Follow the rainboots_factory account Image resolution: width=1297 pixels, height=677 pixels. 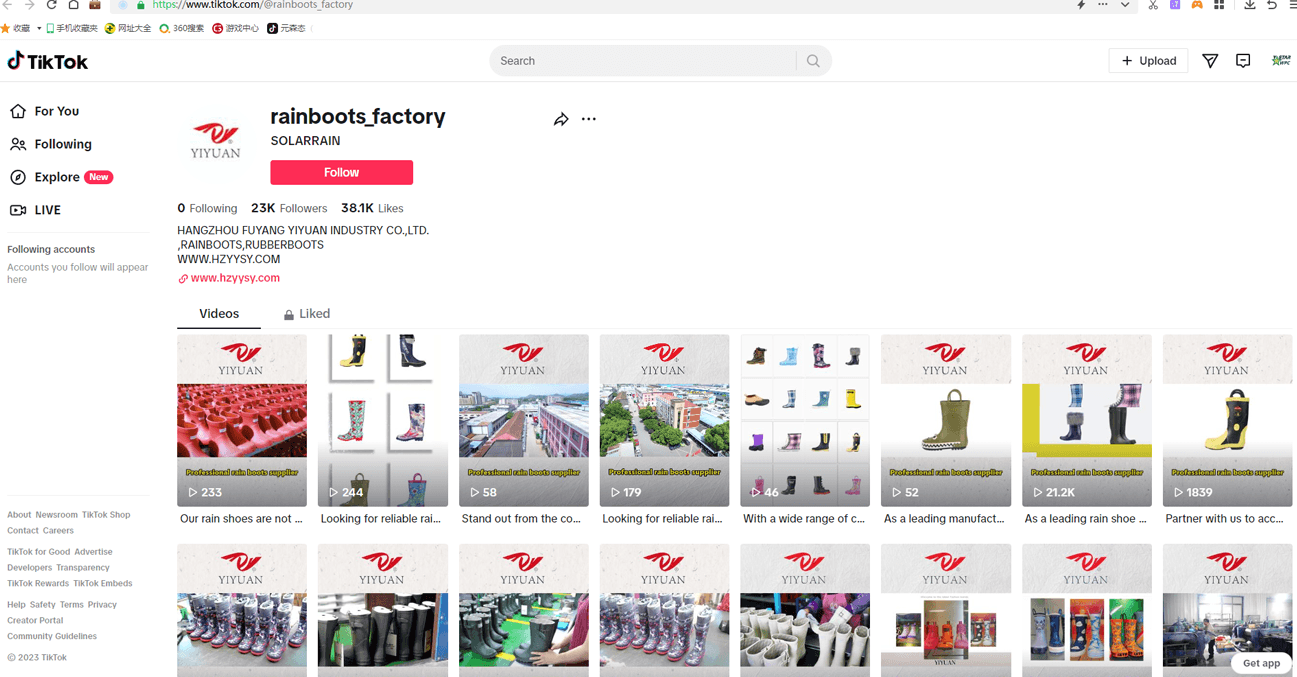point(341,172)
